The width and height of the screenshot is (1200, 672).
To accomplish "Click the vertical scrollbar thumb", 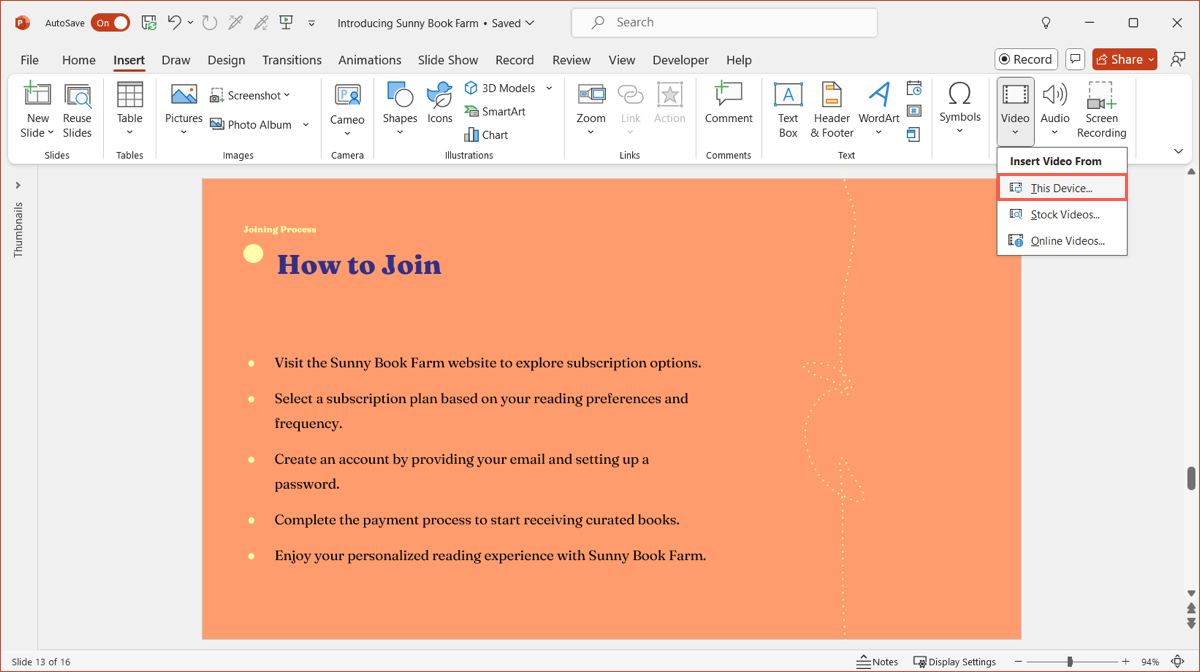I will [x=1191, y=479].
